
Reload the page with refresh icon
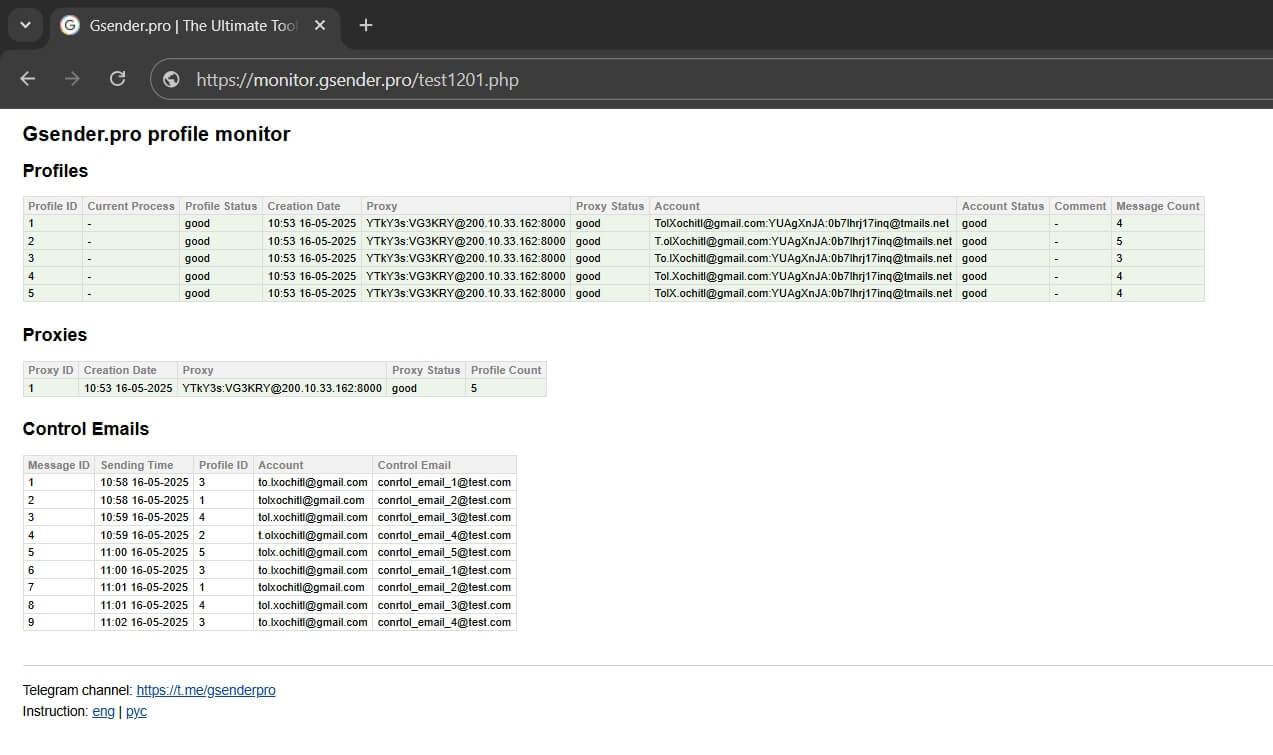click(x=118, y=79)
